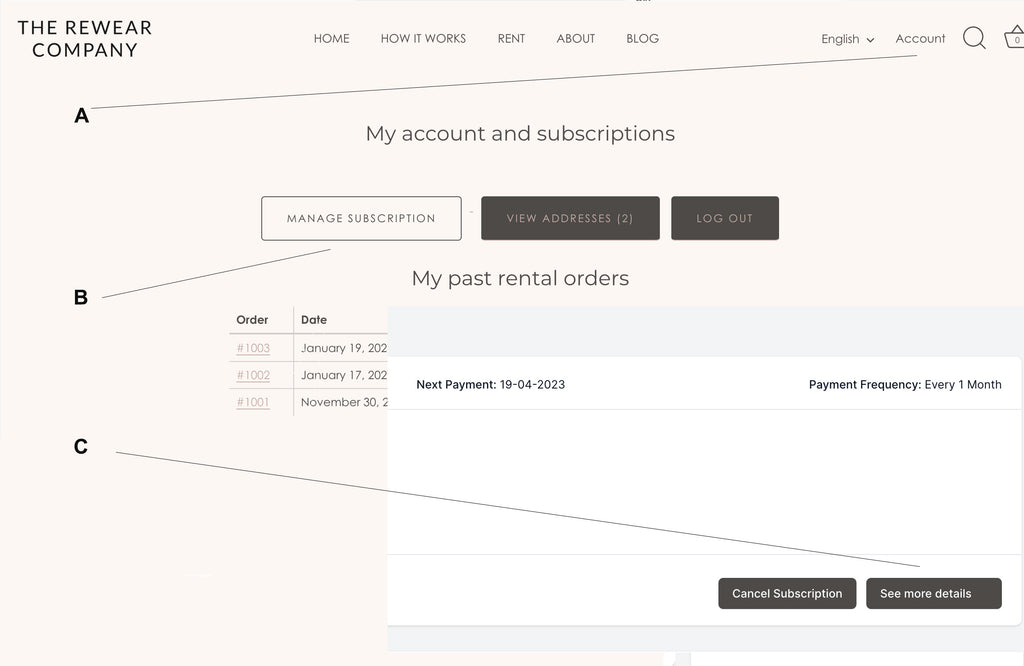The width and height of the screenshot is (1024, 666).
Task: Navigate to the About page
Action: [x=576, y=39]
